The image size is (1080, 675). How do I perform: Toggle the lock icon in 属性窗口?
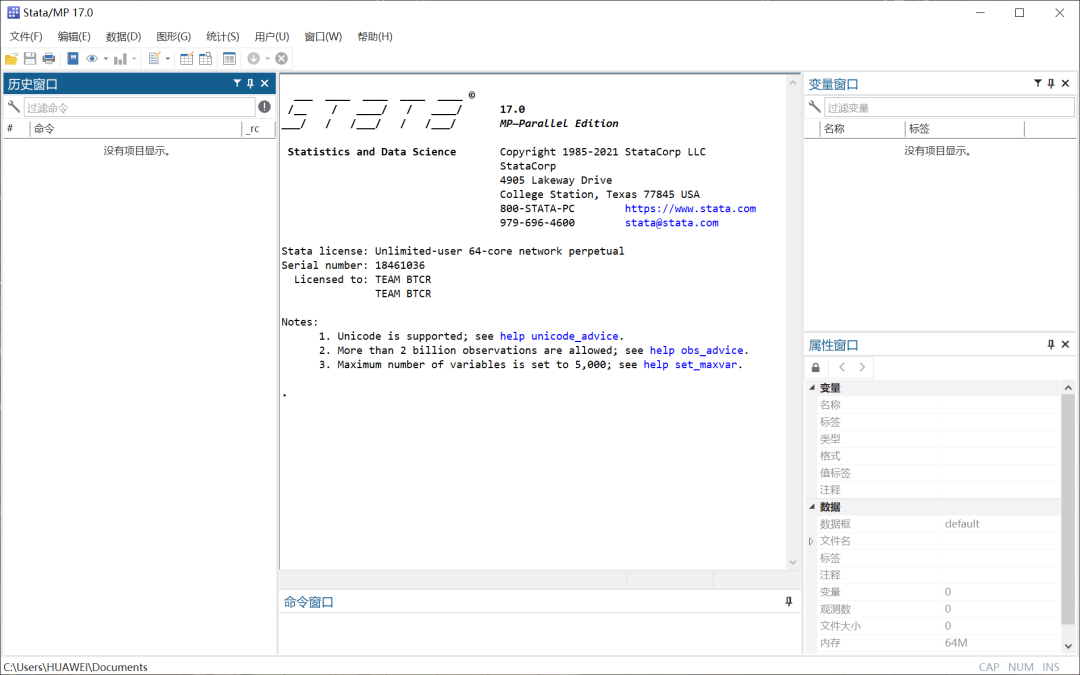click(816, 367)
